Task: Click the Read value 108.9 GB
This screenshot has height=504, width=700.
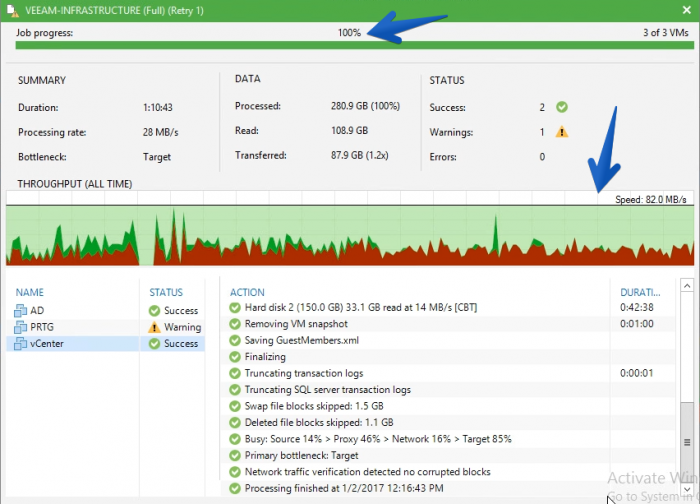Action: [x=350, y=131]
